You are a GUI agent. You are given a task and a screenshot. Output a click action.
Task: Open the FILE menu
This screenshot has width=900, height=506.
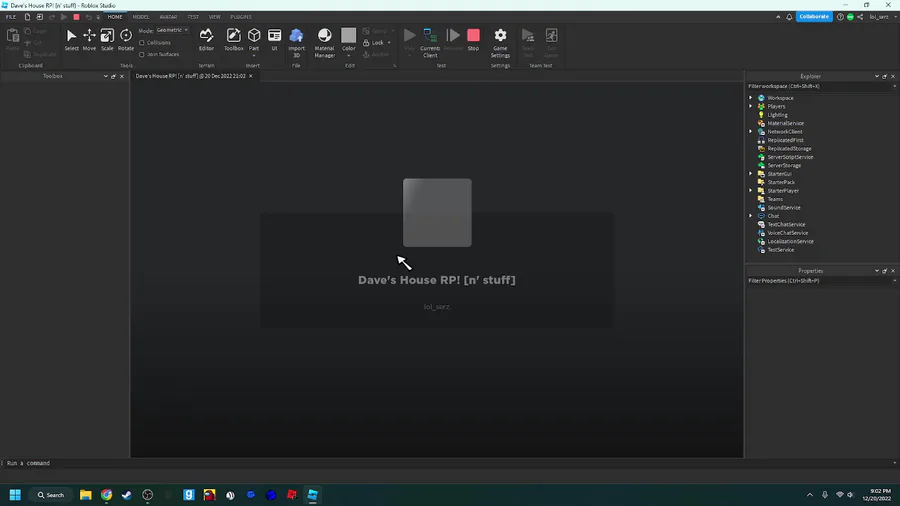(x=11, y=17)
